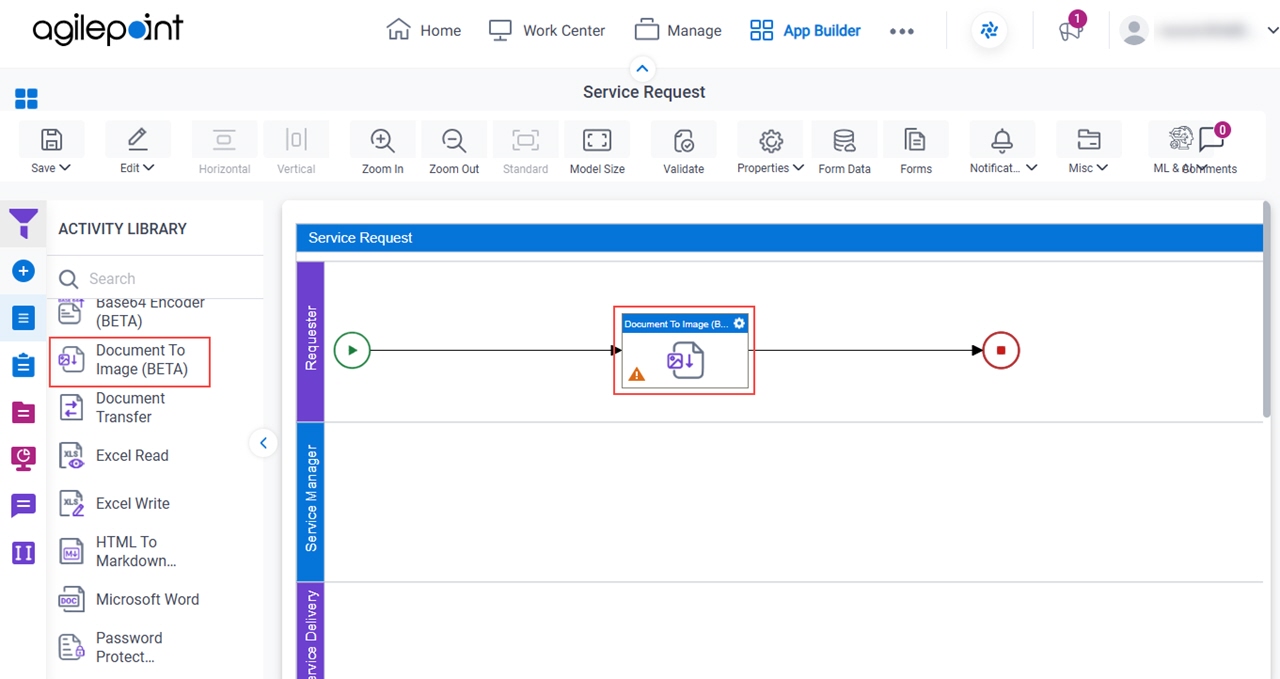Open the Document To Image activity gear
The height and width of the screenshot is (679, 1280).
point(740,324)
